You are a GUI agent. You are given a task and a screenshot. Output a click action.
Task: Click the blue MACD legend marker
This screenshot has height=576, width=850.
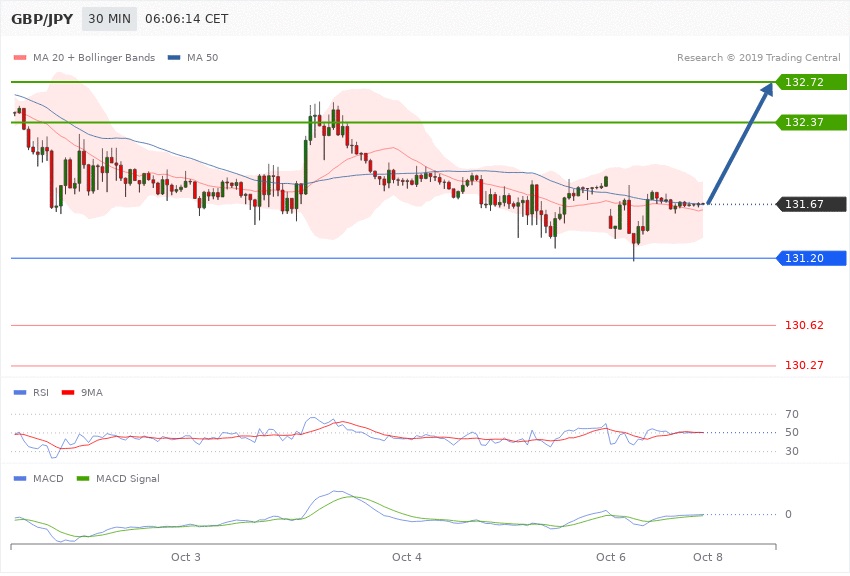(x=19, y=478)
